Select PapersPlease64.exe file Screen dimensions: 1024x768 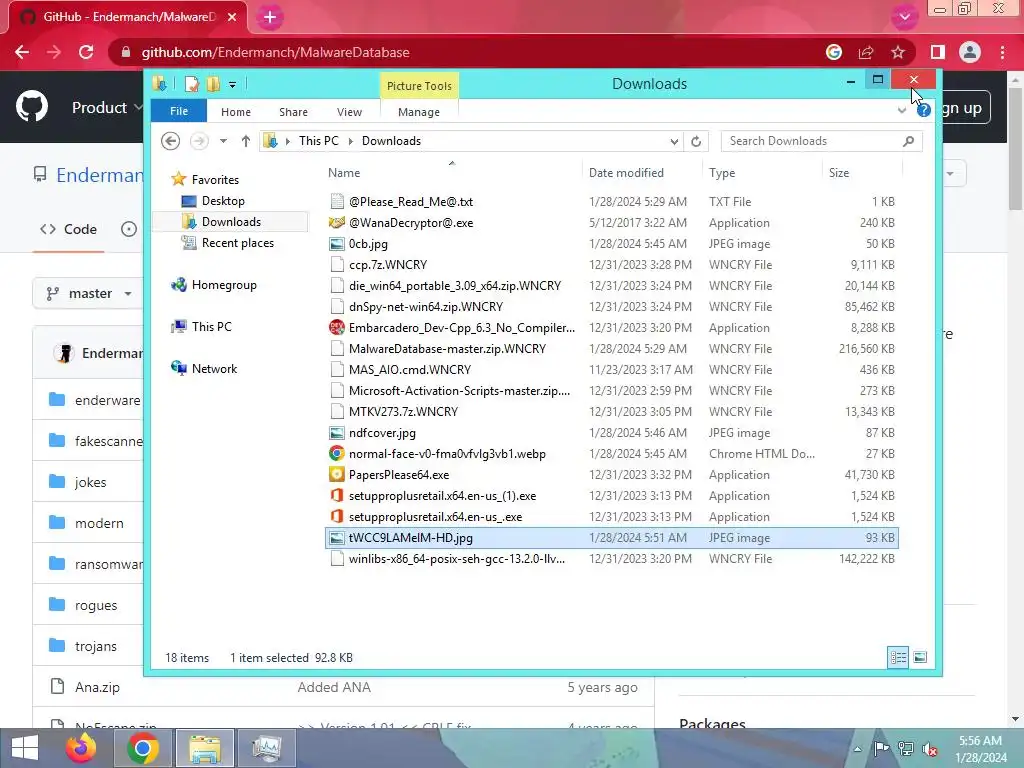(399, 475)
